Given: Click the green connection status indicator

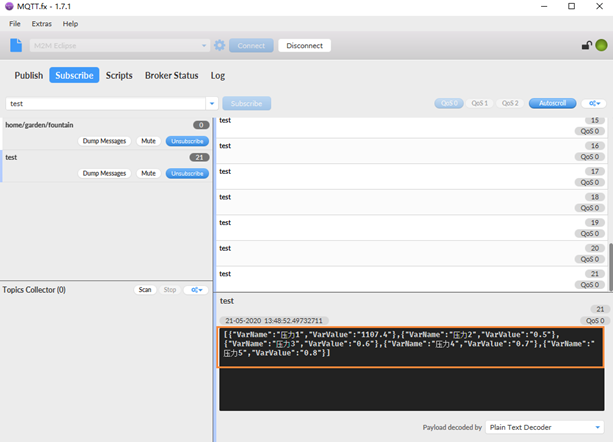Looking at the screenshot, I should [601, 45].
